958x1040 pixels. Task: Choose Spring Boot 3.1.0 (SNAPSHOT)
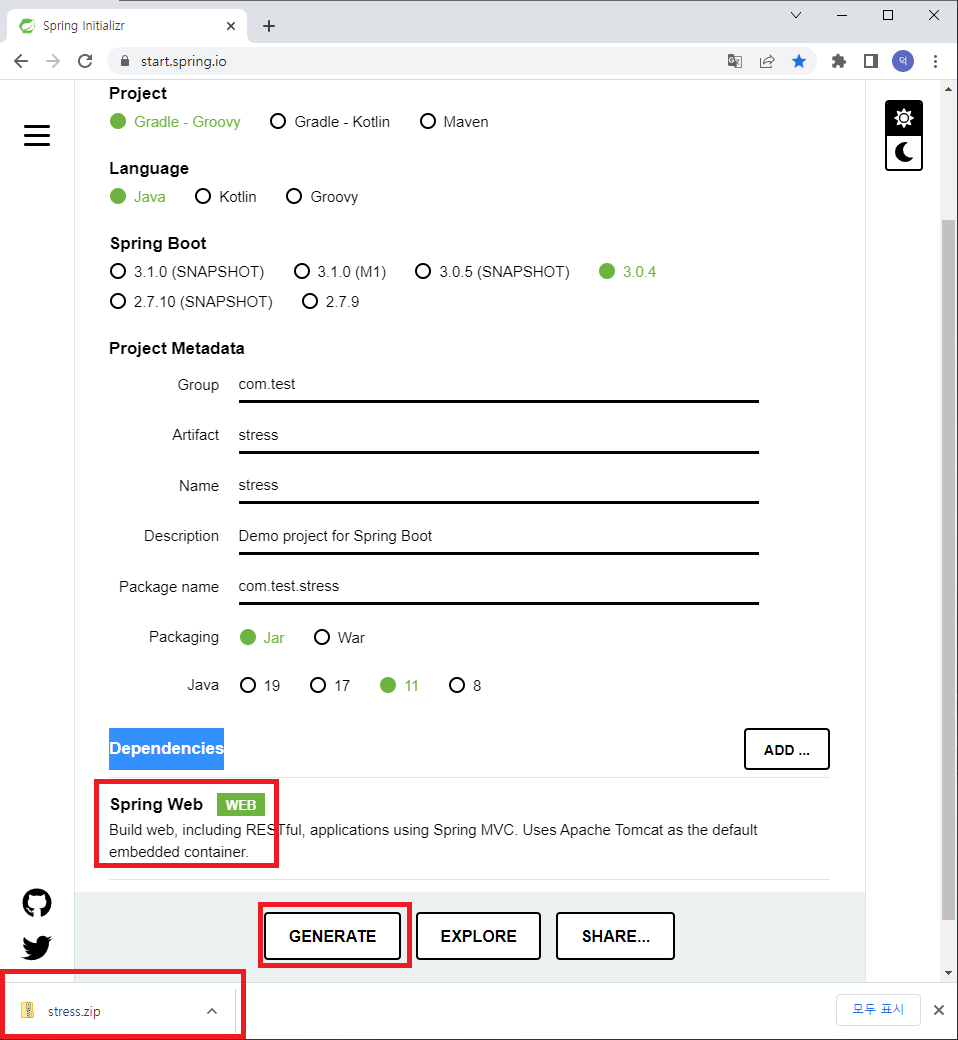coord(187,271)
